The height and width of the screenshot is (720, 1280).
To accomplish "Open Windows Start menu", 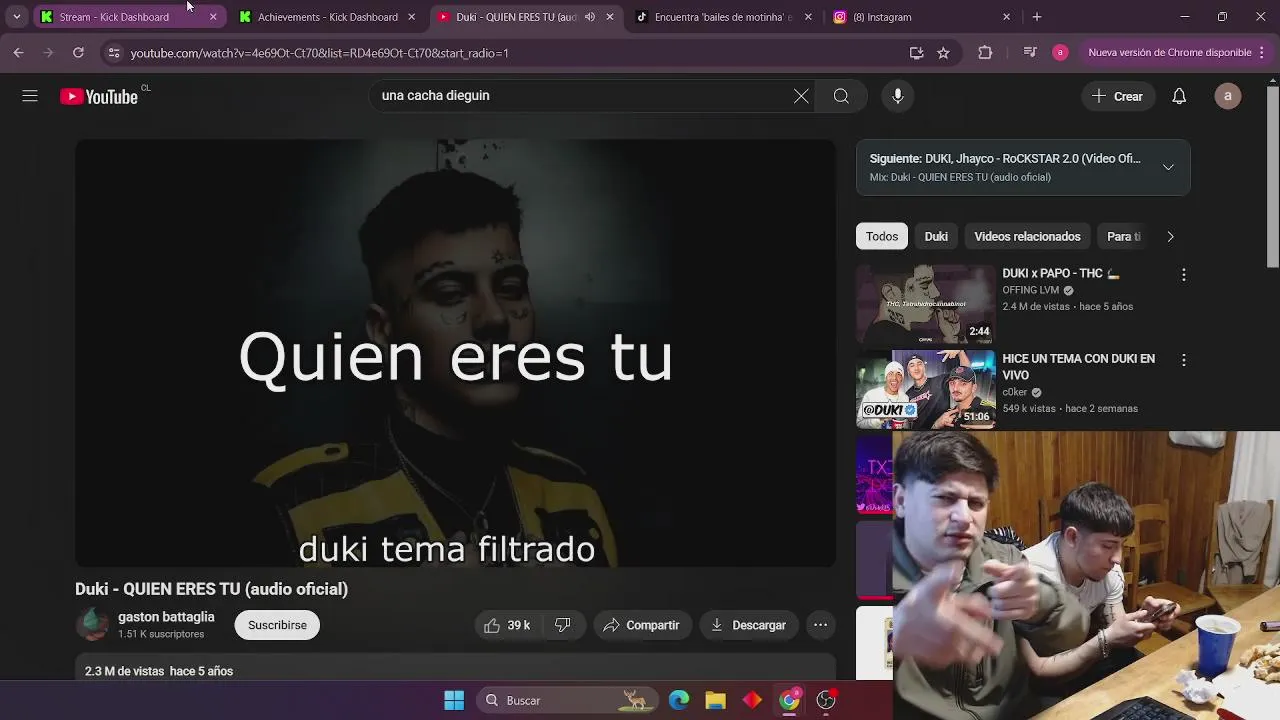I will 454,700.
